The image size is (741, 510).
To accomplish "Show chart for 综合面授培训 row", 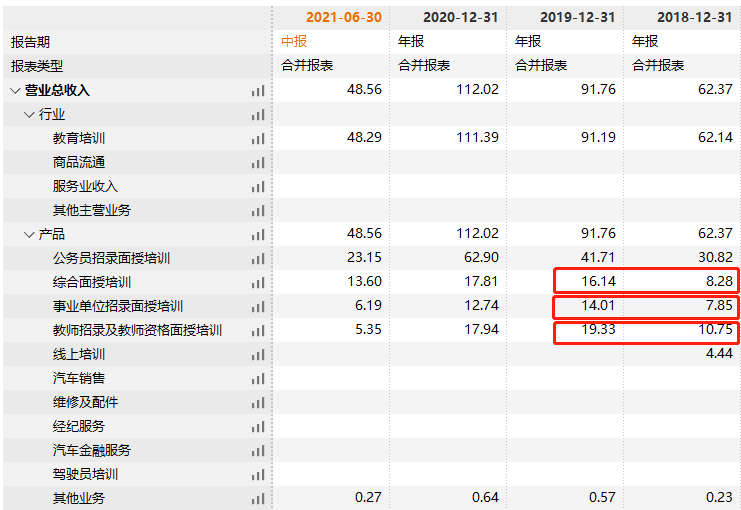I will (x=258, y=282).
